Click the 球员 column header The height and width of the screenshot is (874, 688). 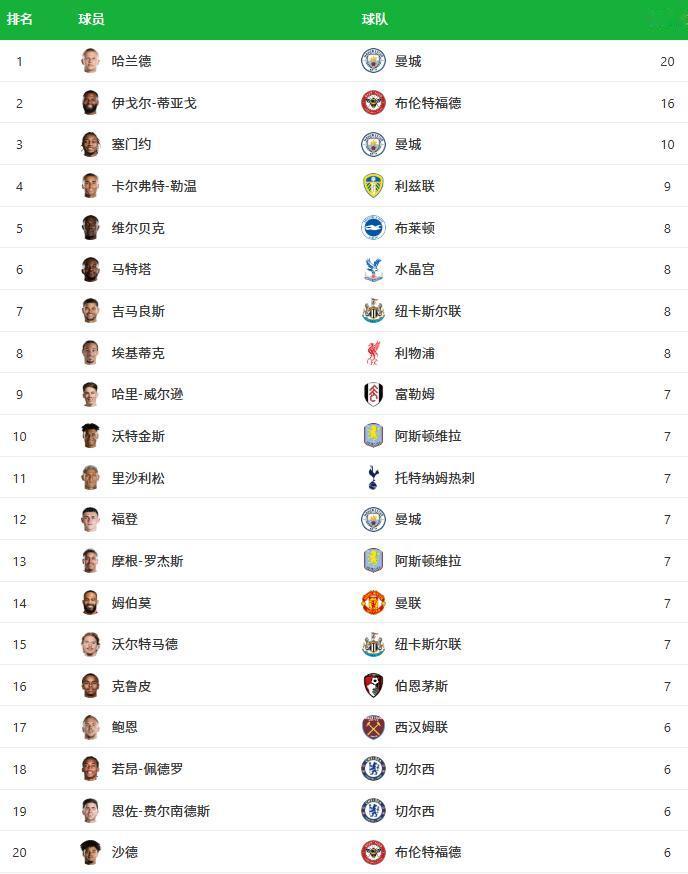(x=91, y=19)
